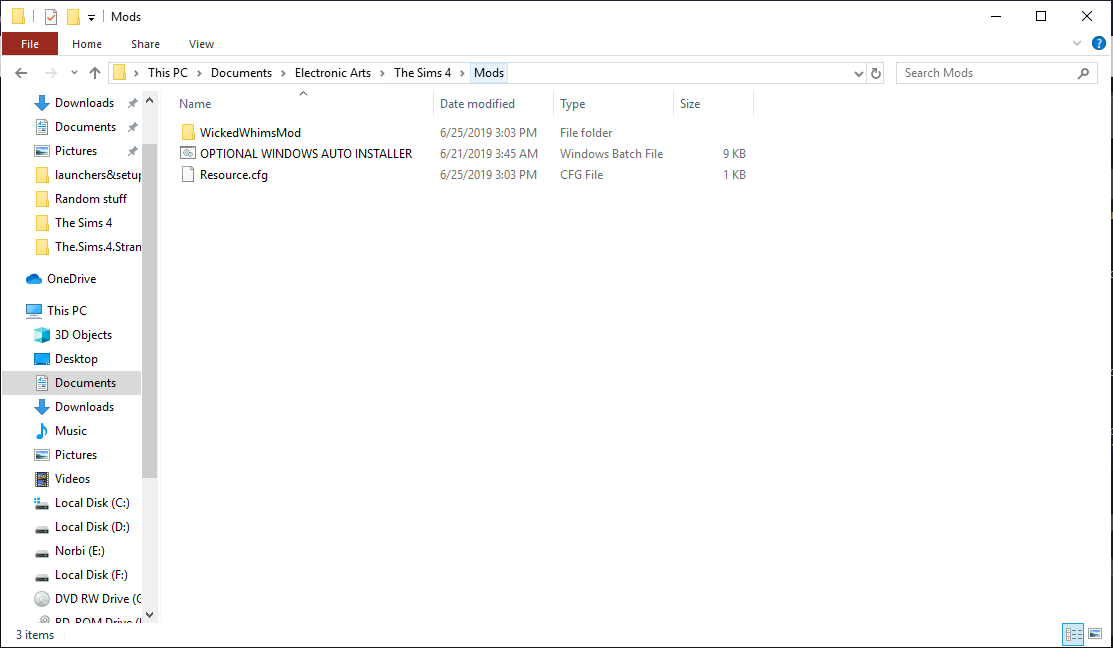Image resolution: width=1113 pixels, height=648 pixels.
Task: Open the WickedWhimsMod folder icon
Action: click(x=188, y=133)
